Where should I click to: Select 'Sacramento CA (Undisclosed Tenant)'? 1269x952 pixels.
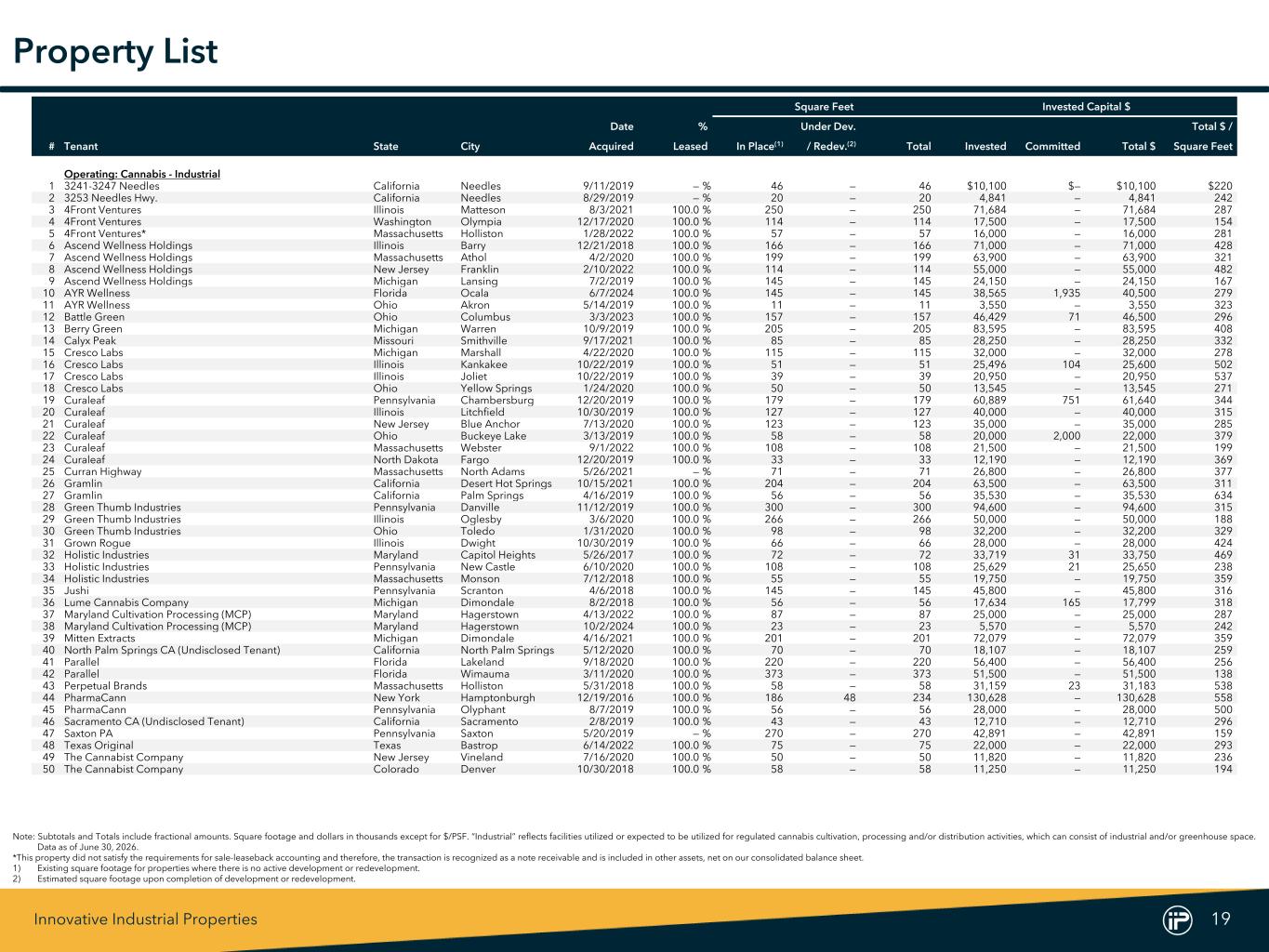[x=154, y=721]
